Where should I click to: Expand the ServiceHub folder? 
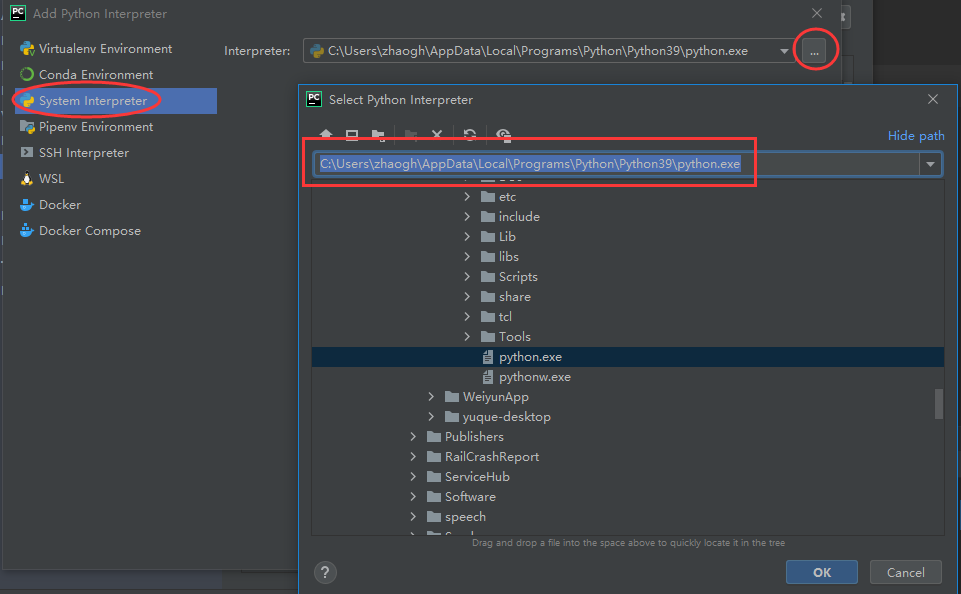coord(413,477)
